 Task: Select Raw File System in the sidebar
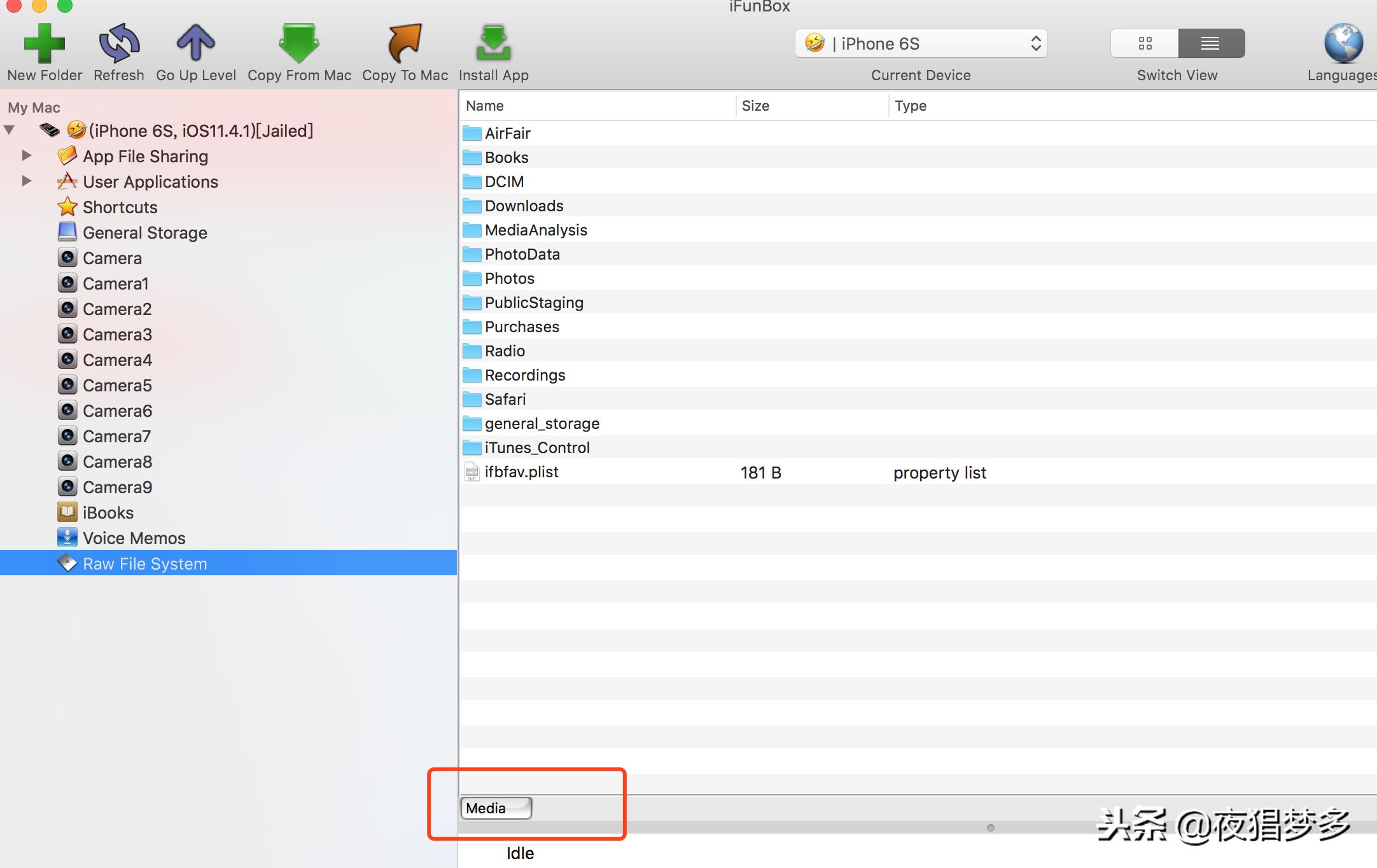point(144,564)
